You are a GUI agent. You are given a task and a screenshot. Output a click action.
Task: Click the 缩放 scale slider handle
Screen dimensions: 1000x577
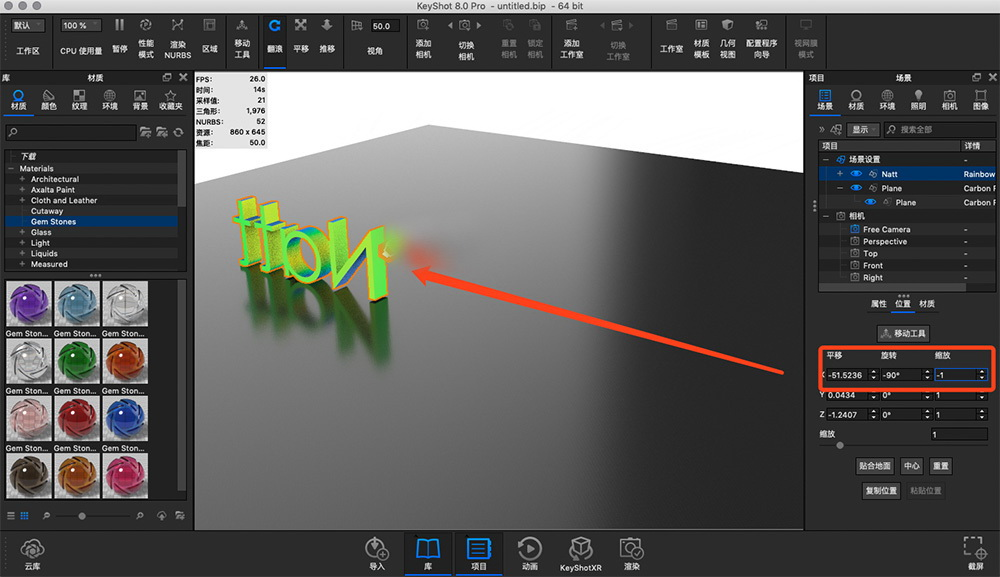(840, 446)
